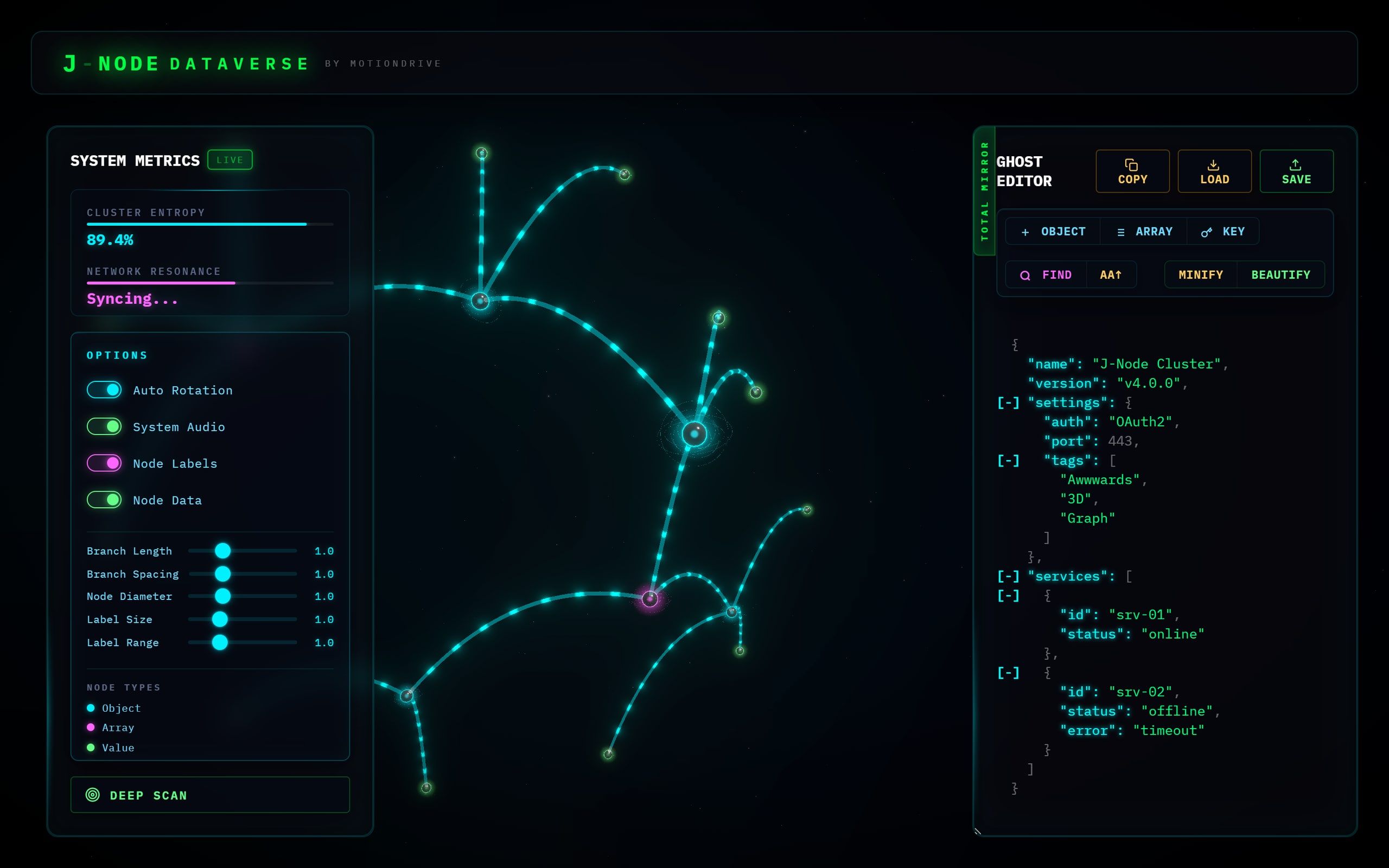Click the 89.4% cluster entropy value
The height and width of the screenshot is (868, 1389).
coord(110,240)
